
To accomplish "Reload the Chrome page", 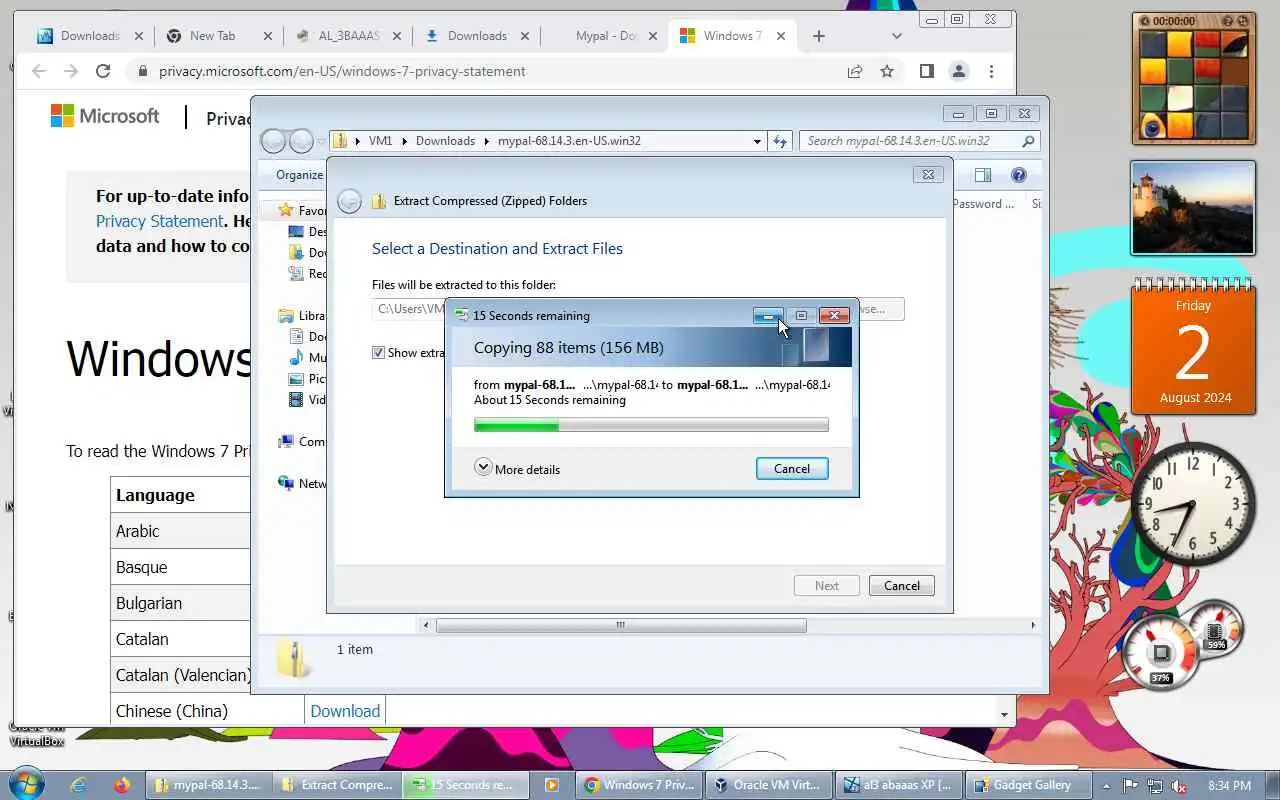I will click(103, 71).
